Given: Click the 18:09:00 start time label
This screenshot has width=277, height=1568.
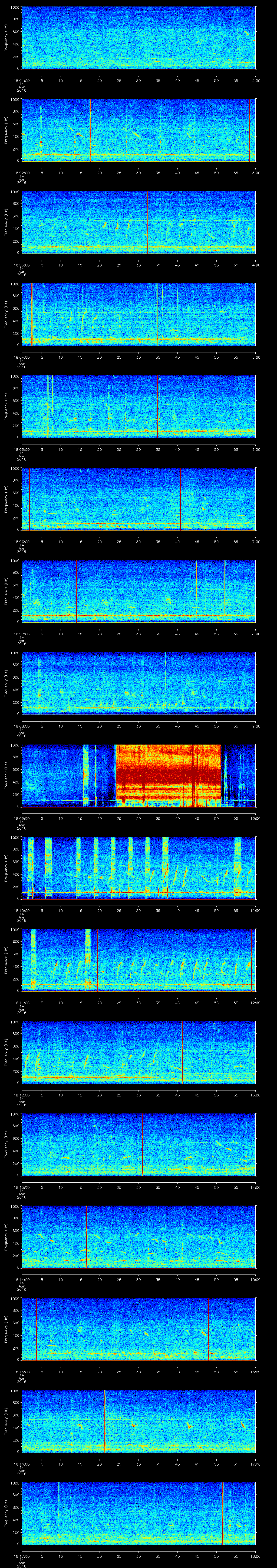Looking at the screenshot, I should coord(21,818).
